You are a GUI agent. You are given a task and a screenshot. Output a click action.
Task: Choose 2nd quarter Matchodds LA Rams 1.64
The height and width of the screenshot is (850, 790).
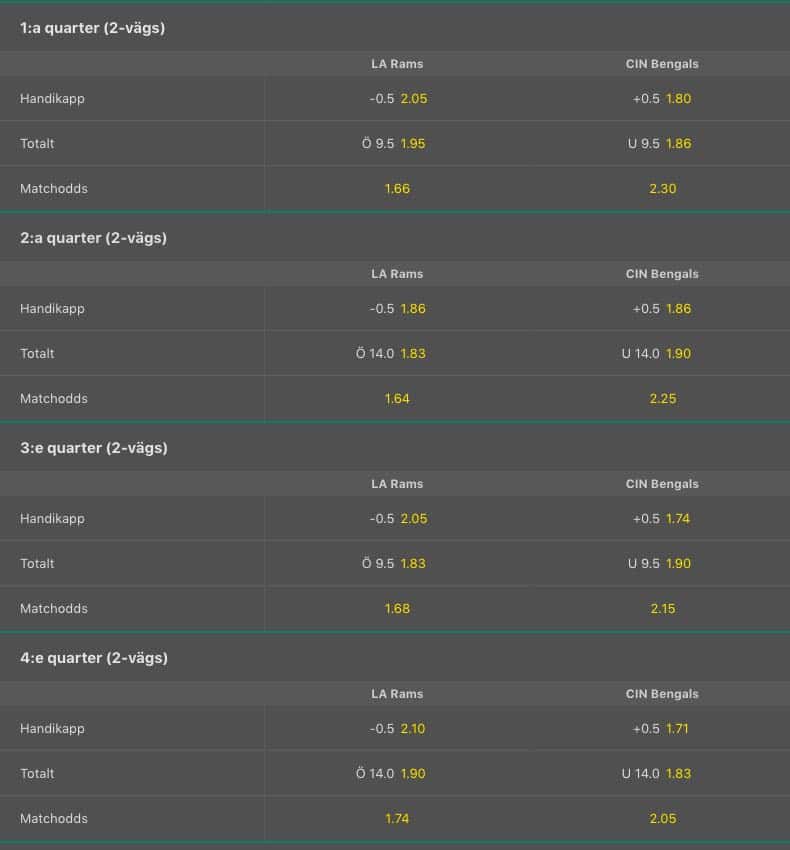397,398
